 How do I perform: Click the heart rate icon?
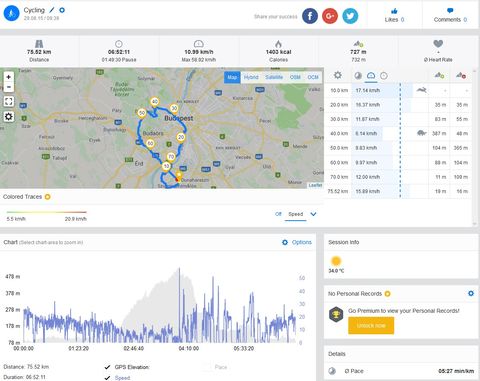point(438,44)
